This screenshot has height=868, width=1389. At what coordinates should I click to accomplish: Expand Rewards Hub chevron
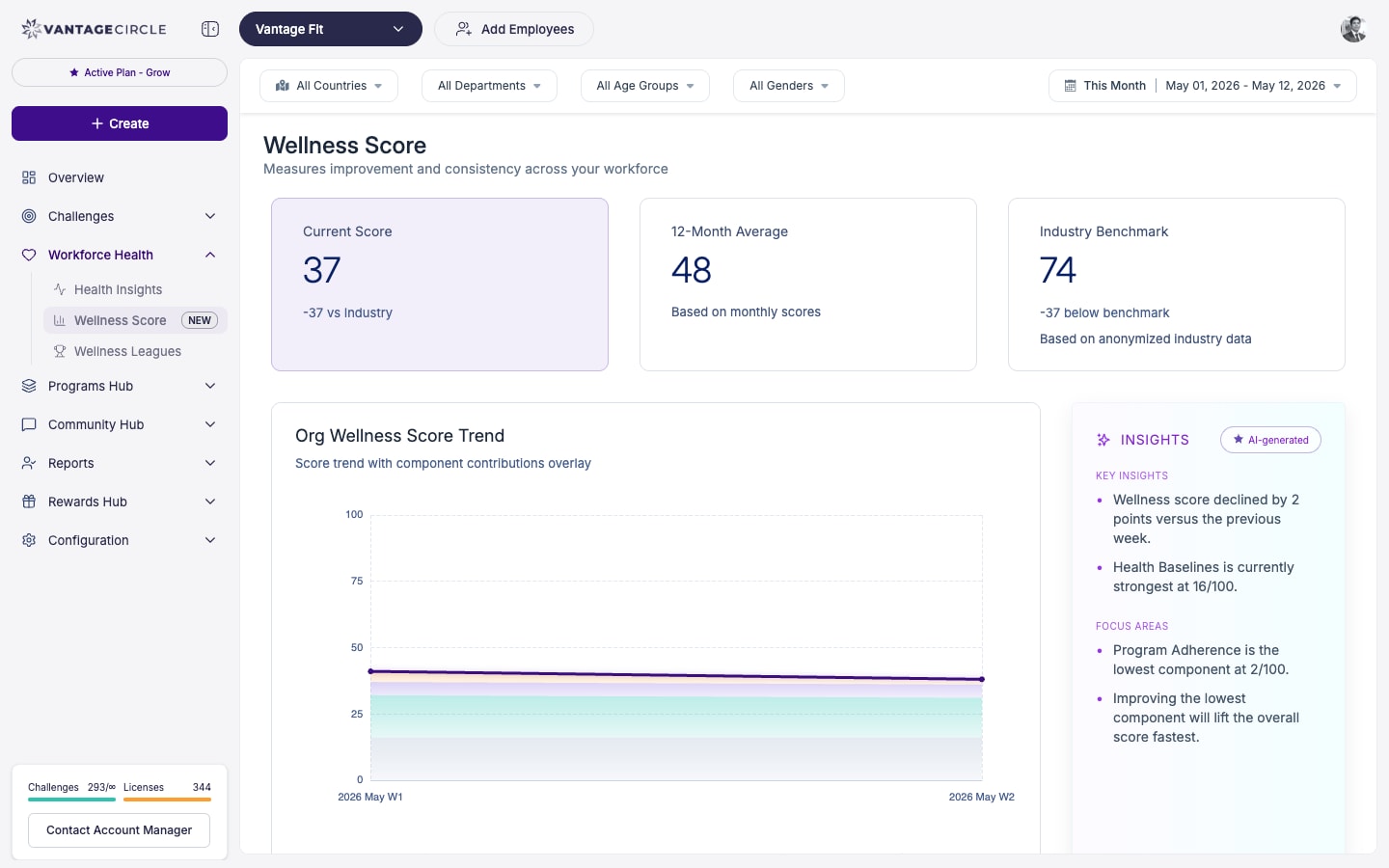(210, 502)
